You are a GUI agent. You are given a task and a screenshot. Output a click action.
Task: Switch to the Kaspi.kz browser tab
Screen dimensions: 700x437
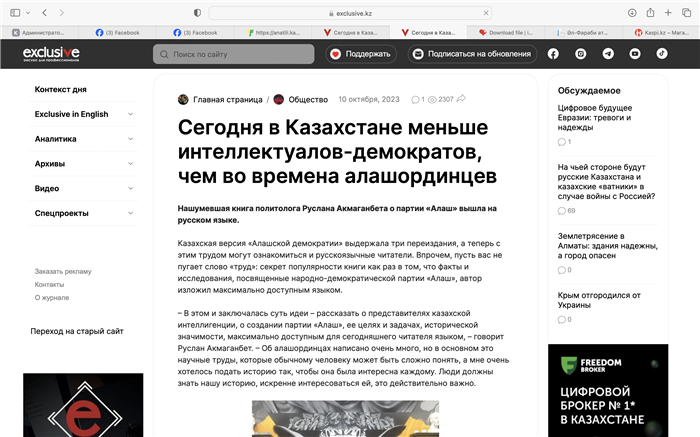pos(658,32)
